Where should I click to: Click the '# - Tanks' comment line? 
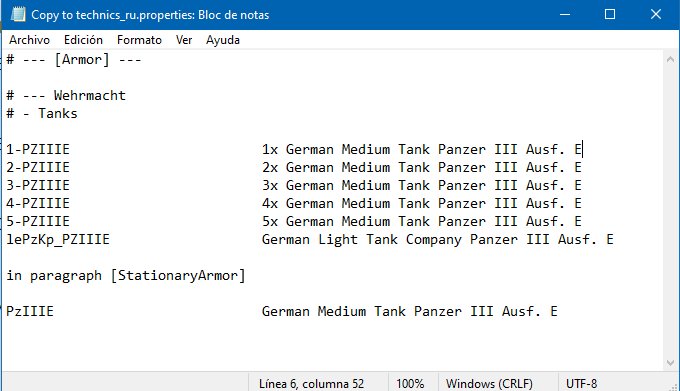[x=42, y=114]
